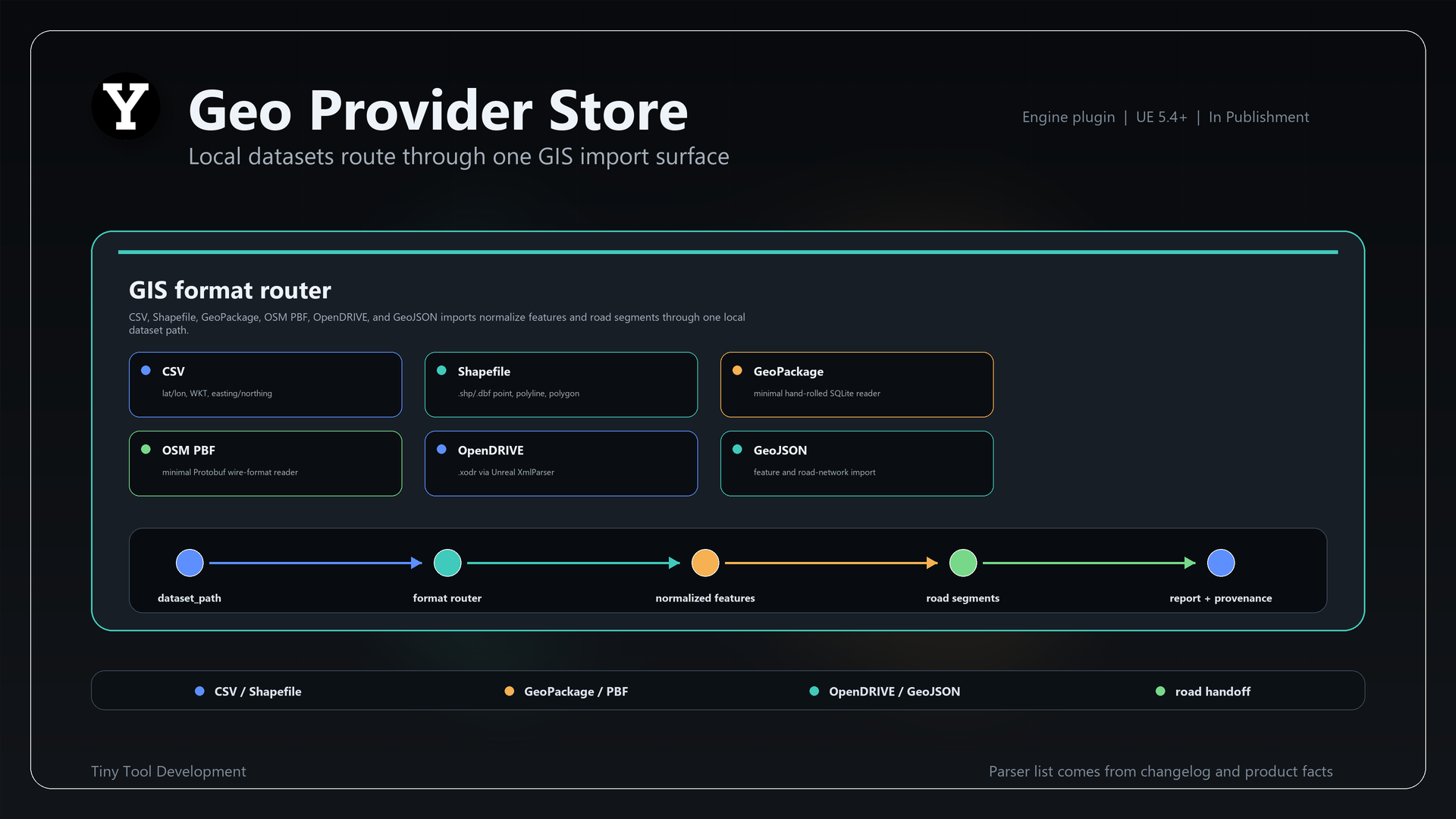Click the blue dot on the OpenDRIVE card
The height and width of the screenshot is (819, 1456).
click(x=441, y=450)
